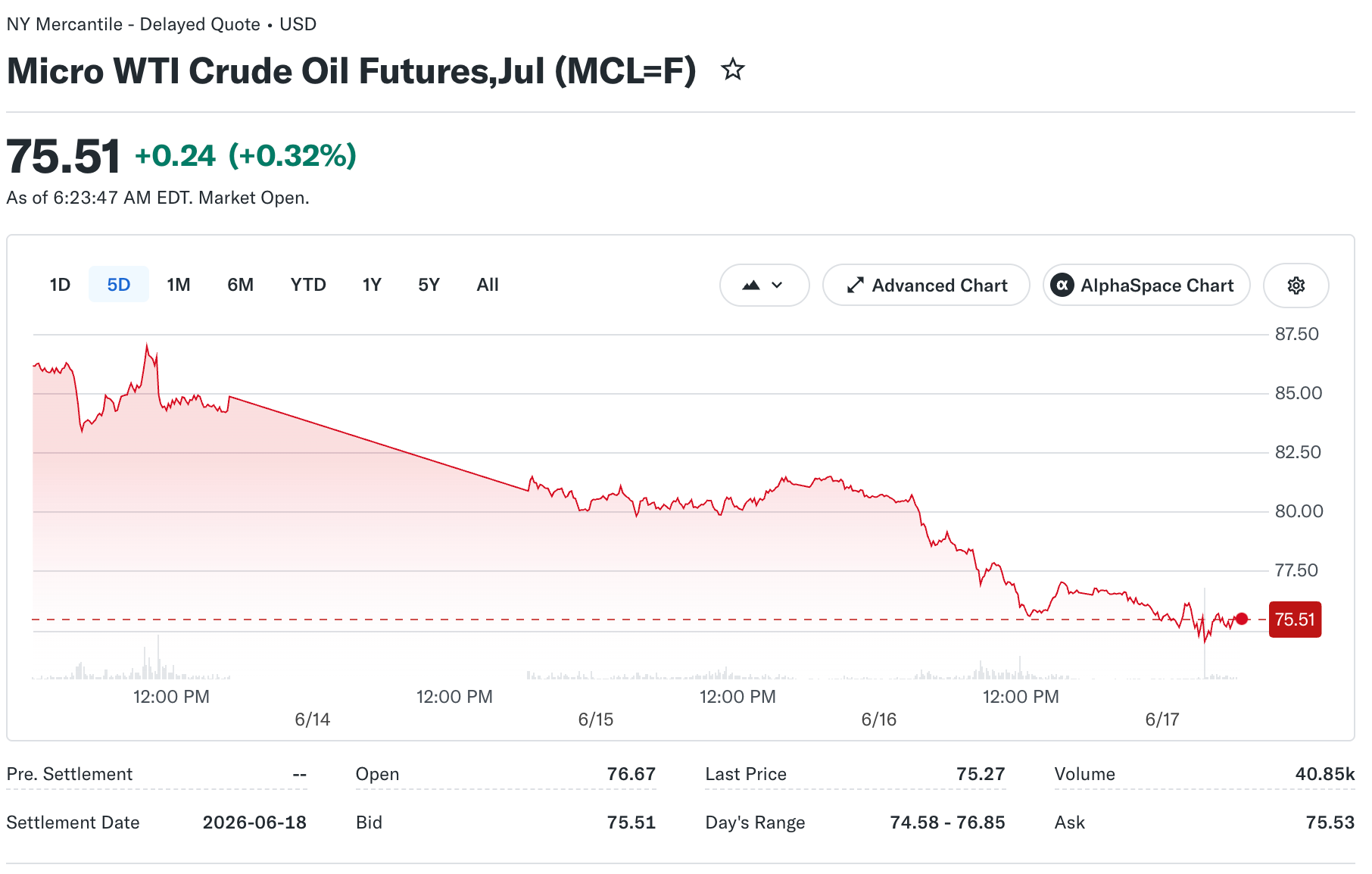Switch chart to 1M range
The image size is (1372, 874).
pos(179,285)
